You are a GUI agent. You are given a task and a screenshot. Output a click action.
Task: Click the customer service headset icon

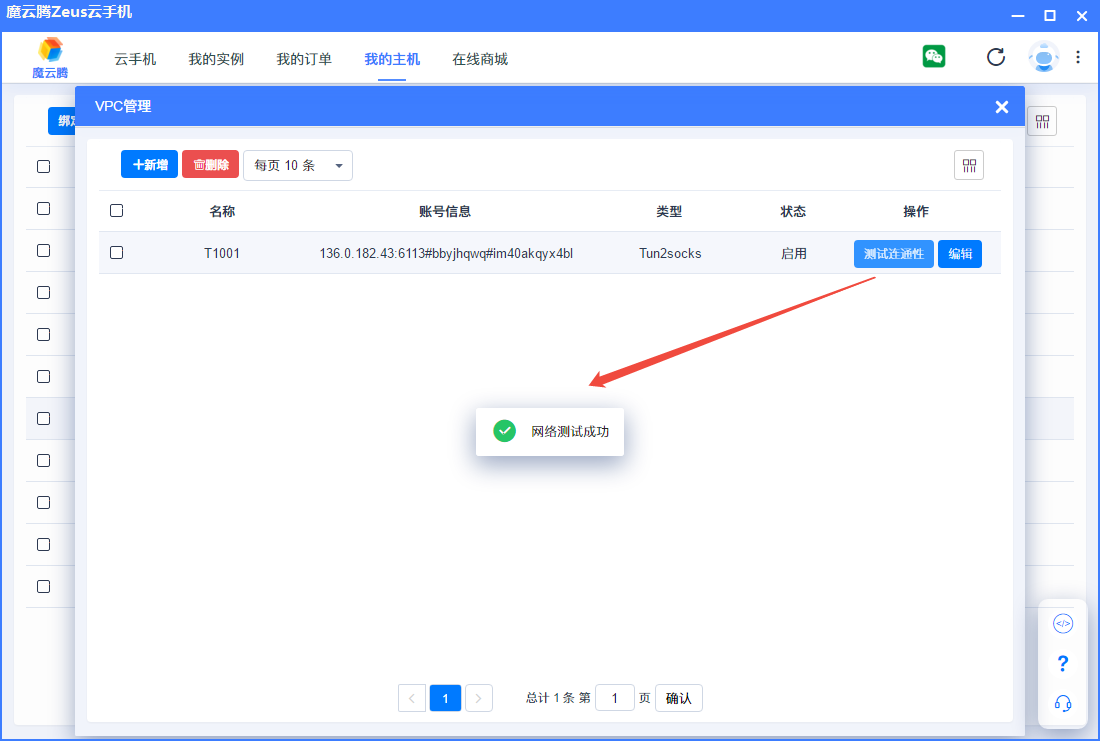coord(1063,704)
